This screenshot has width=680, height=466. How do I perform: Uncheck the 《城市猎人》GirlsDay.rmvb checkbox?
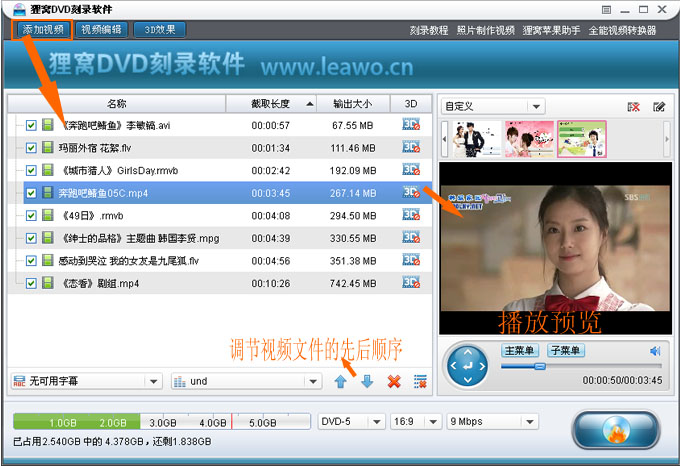31,170
